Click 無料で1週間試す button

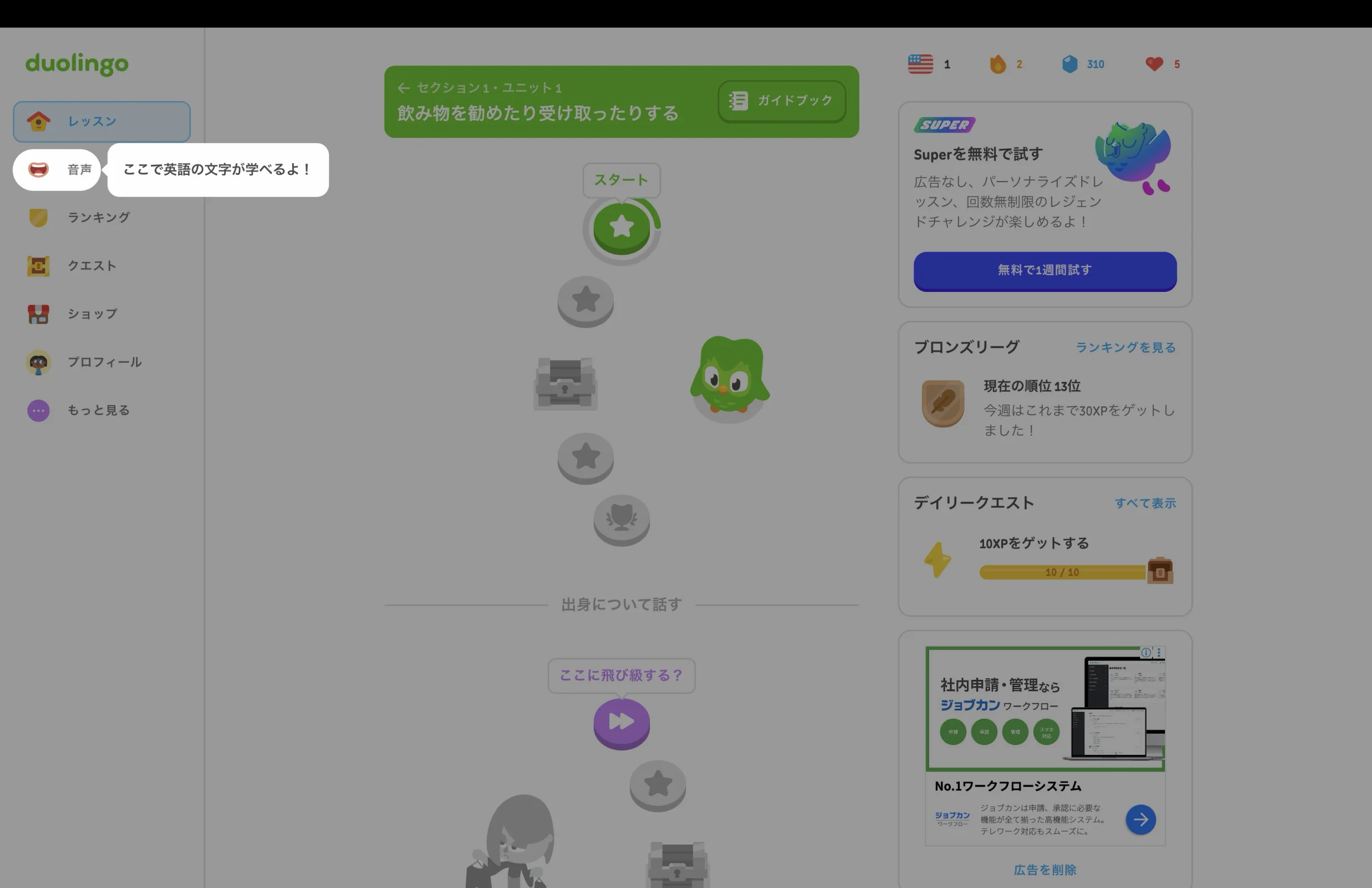[x=1045, y=271]
